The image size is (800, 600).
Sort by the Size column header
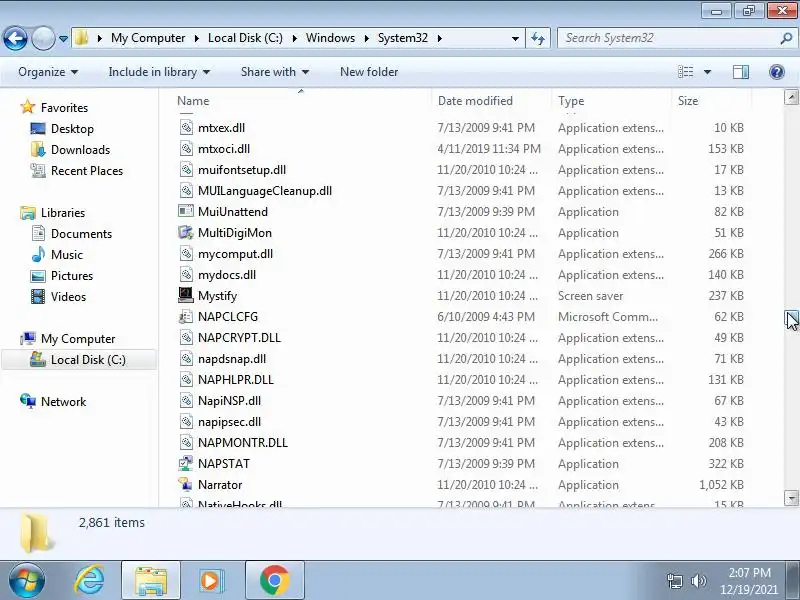[x=711, y=101]
